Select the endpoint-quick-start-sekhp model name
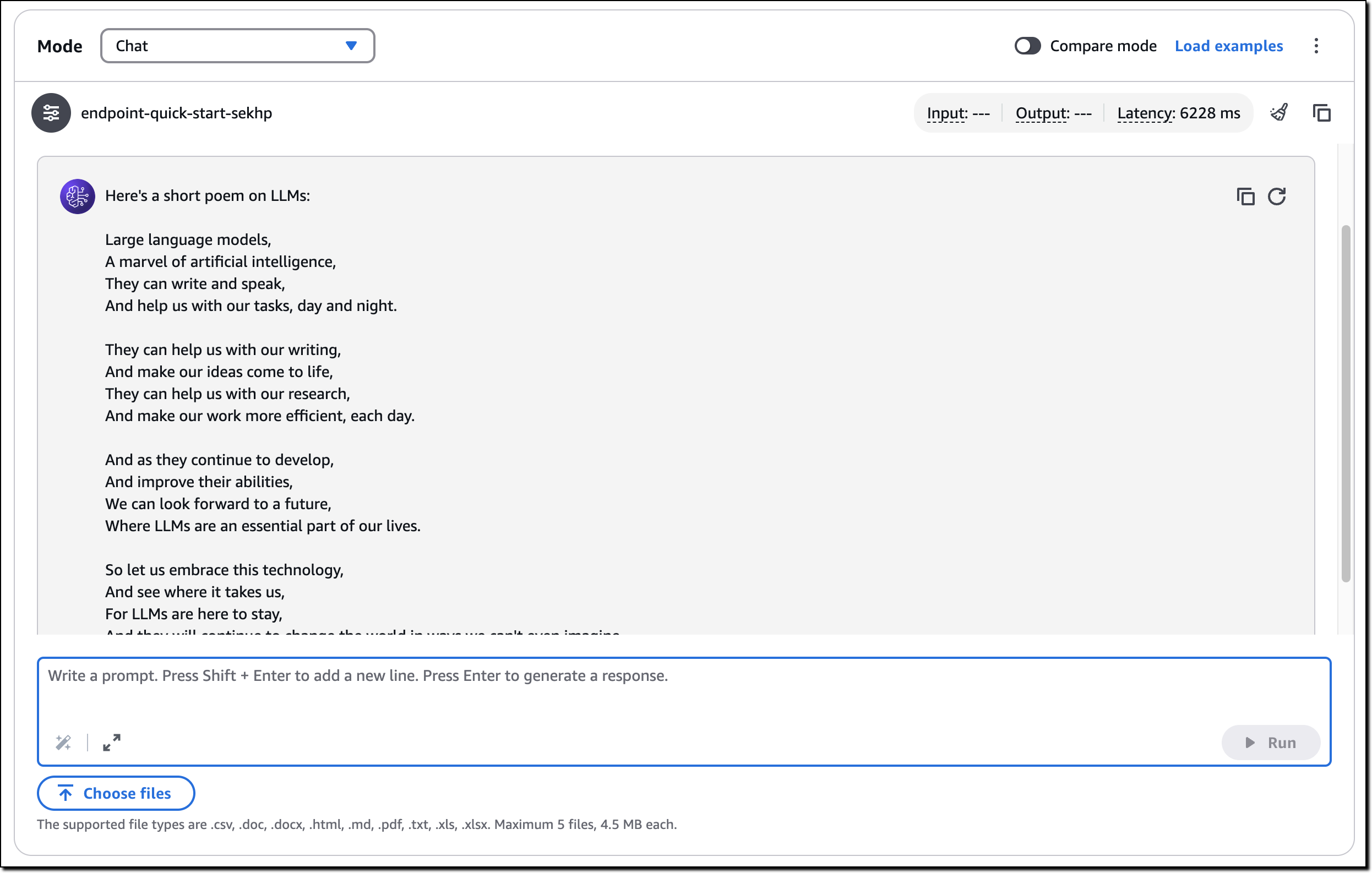This screenshot has width=1372, height=873. pyautogui.click(x=177, y=113)
